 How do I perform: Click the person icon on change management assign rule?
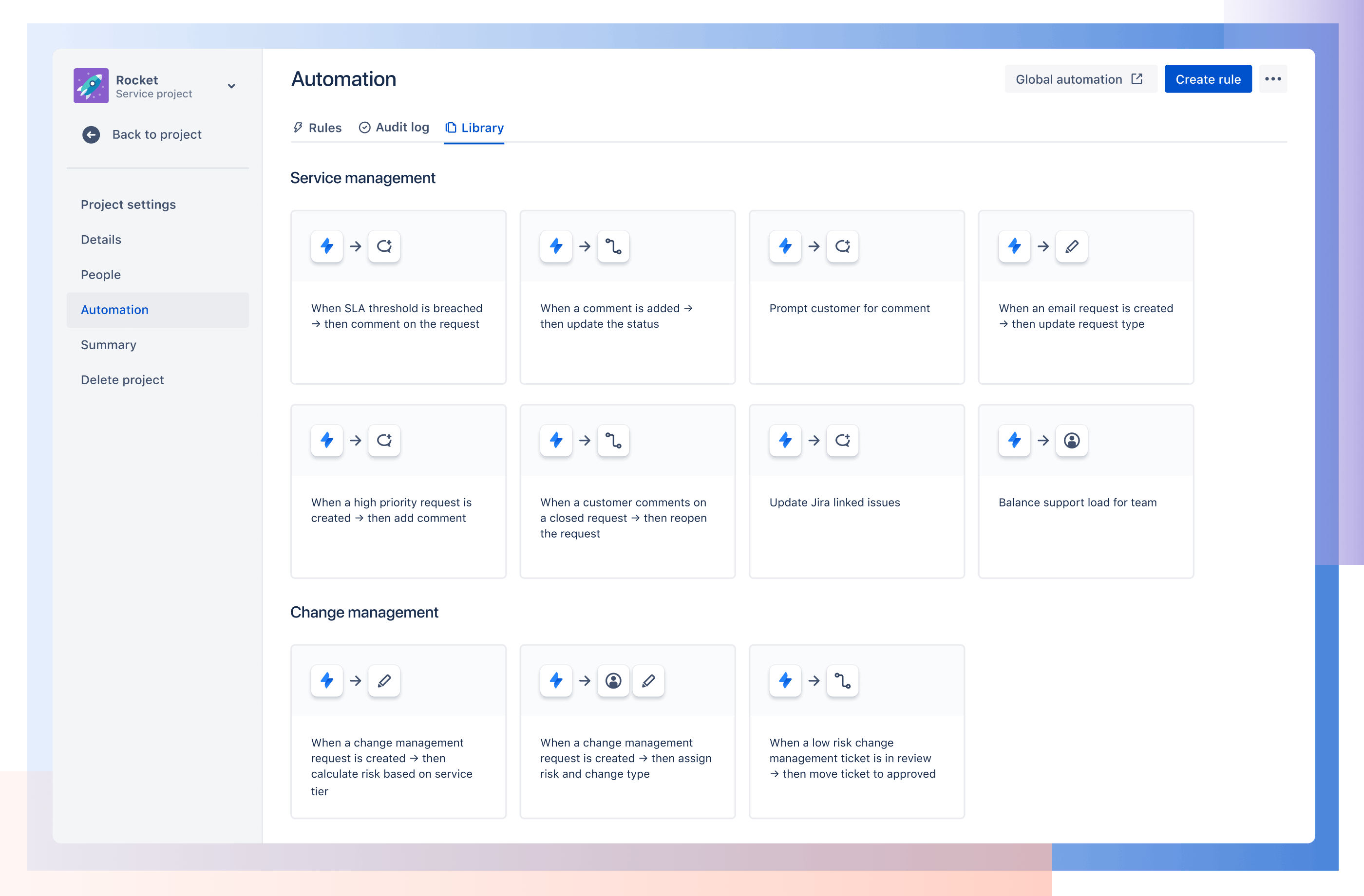coord(613,681)
